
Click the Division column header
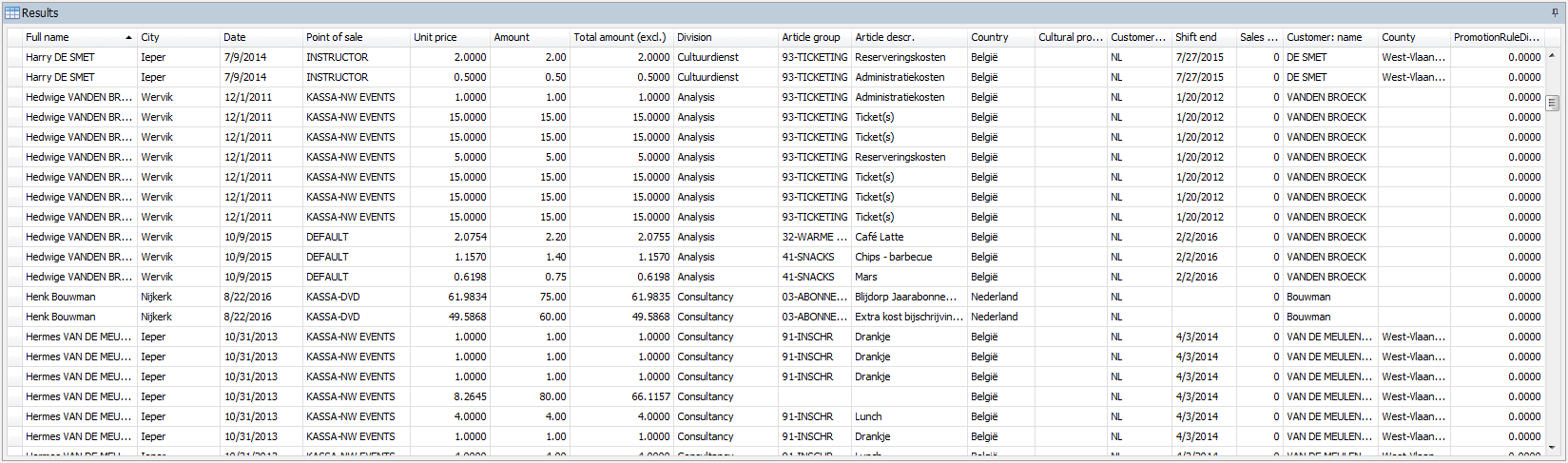point(725,38)
